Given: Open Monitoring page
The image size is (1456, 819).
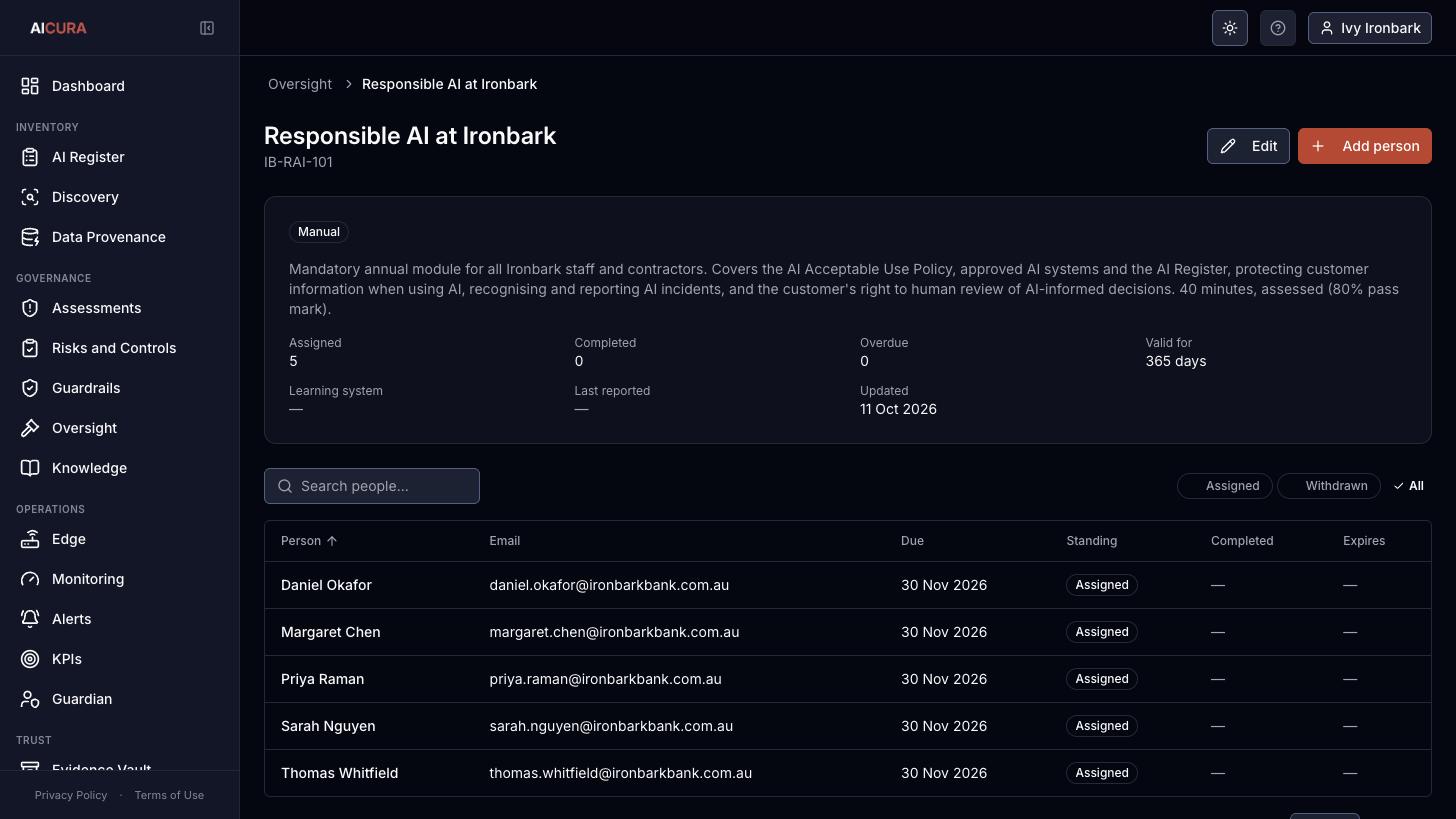Looking at the screenshot, I should coord(120,579).
